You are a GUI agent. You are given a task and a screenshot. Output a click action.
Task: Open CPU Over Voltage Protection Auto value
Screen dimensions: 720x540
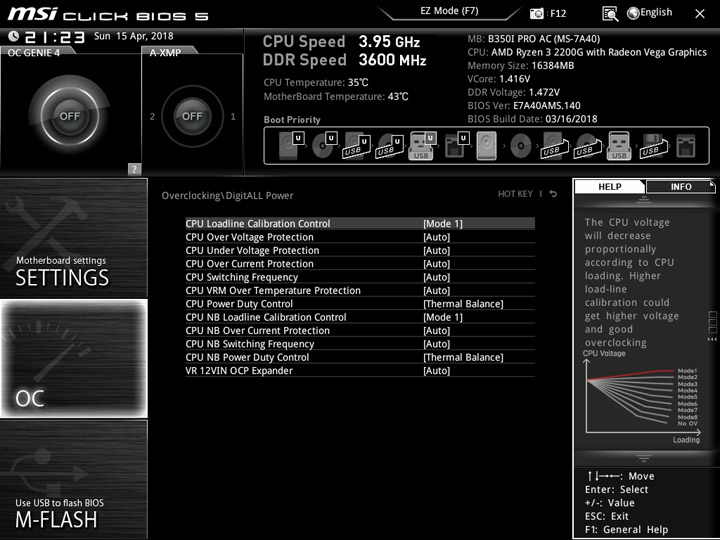tap(437, 237)
